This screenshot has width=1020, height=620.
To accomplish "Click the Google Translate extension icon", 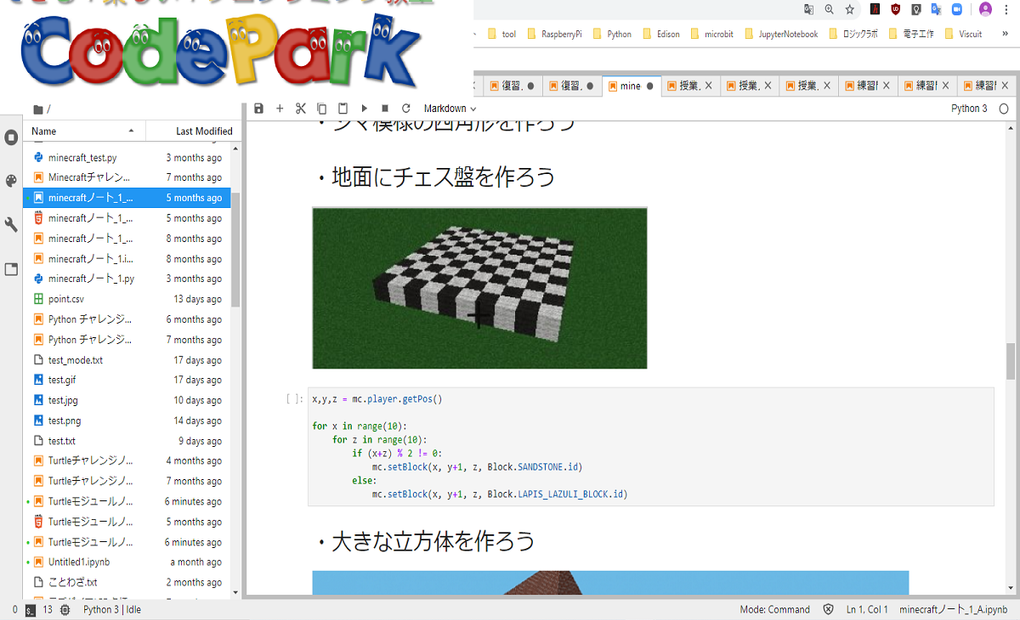I will pyautogui.click(x=936, y=9).
